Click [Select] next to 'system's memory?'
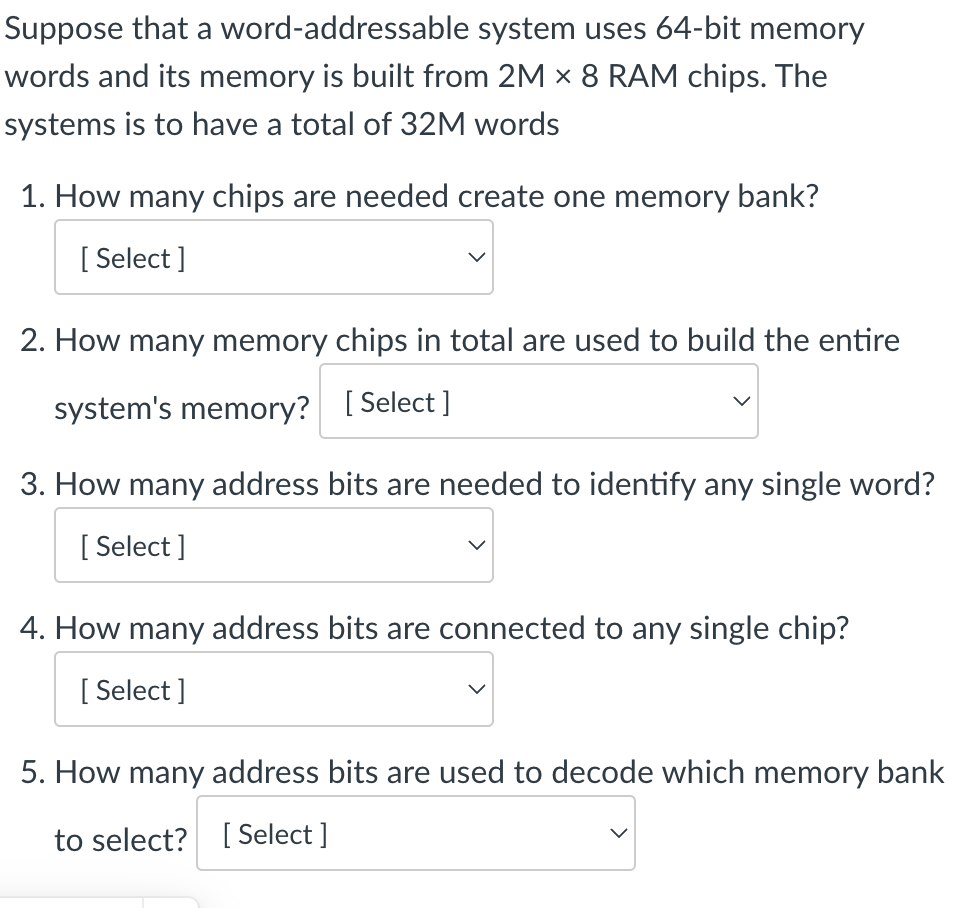 398,402
